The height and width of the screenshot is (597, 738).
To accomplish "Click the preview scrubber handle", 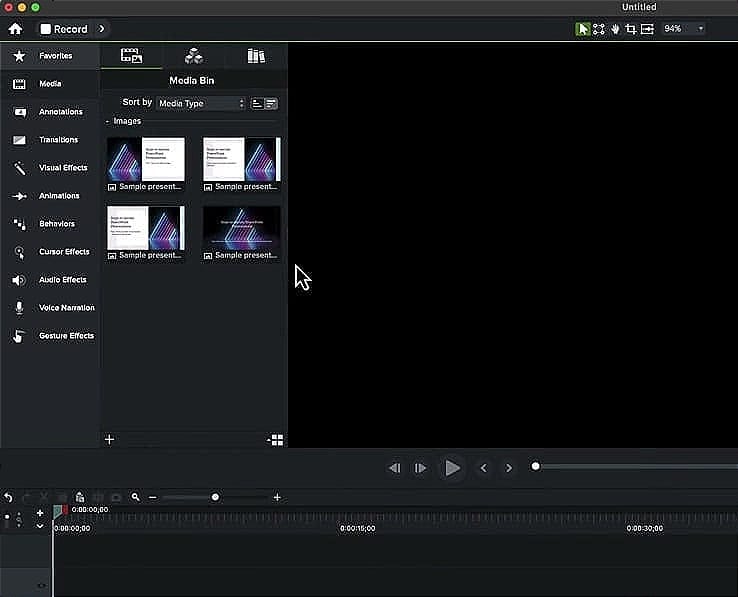I will click(x=535, y=466).
